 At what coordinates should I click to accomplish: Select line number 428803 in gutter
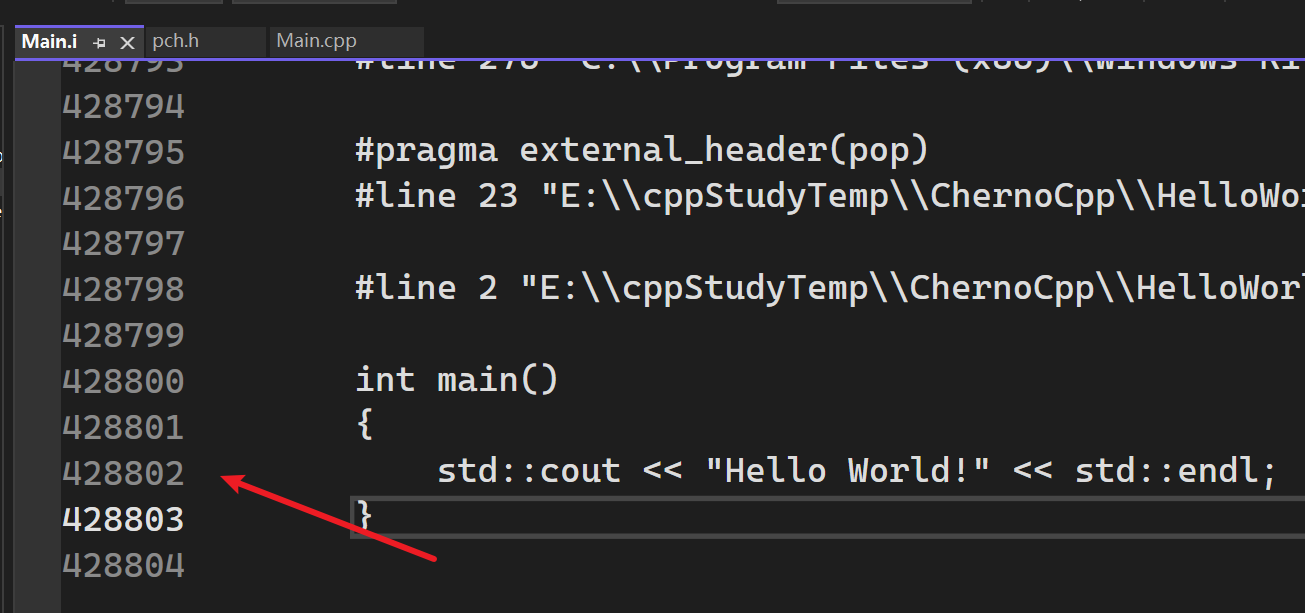tap(123, 519)
